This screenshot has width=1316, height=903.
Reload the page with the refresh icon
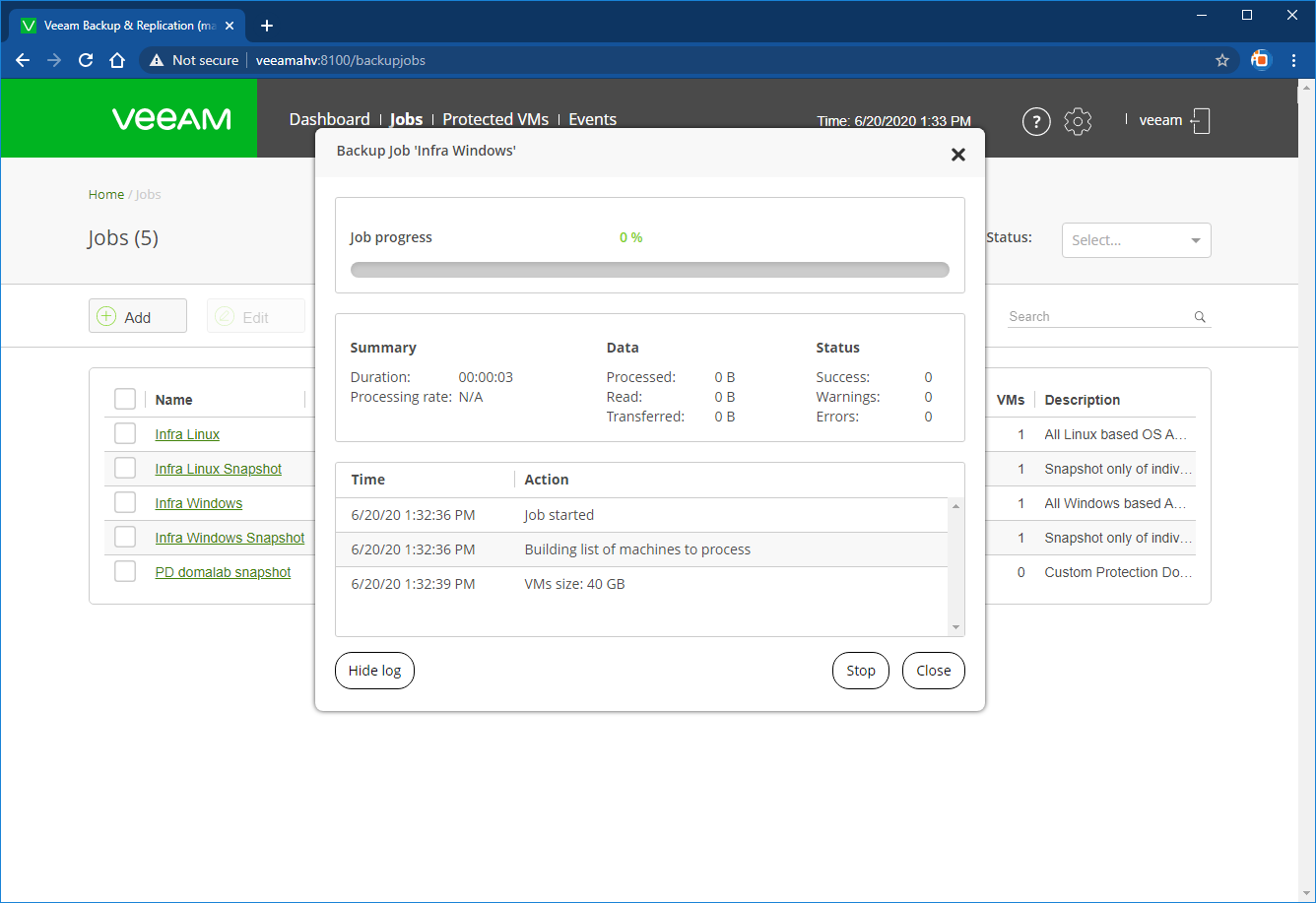click(86, 60)
